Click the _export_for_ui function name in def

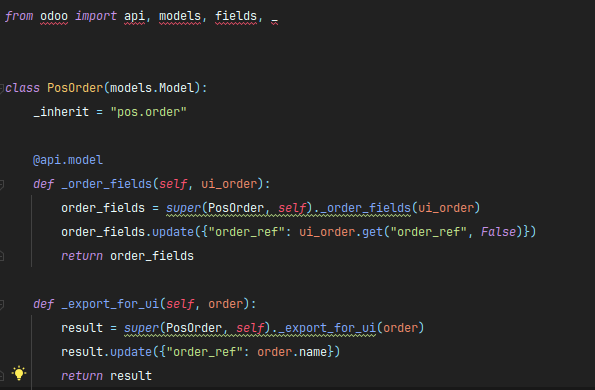point(110,304)
